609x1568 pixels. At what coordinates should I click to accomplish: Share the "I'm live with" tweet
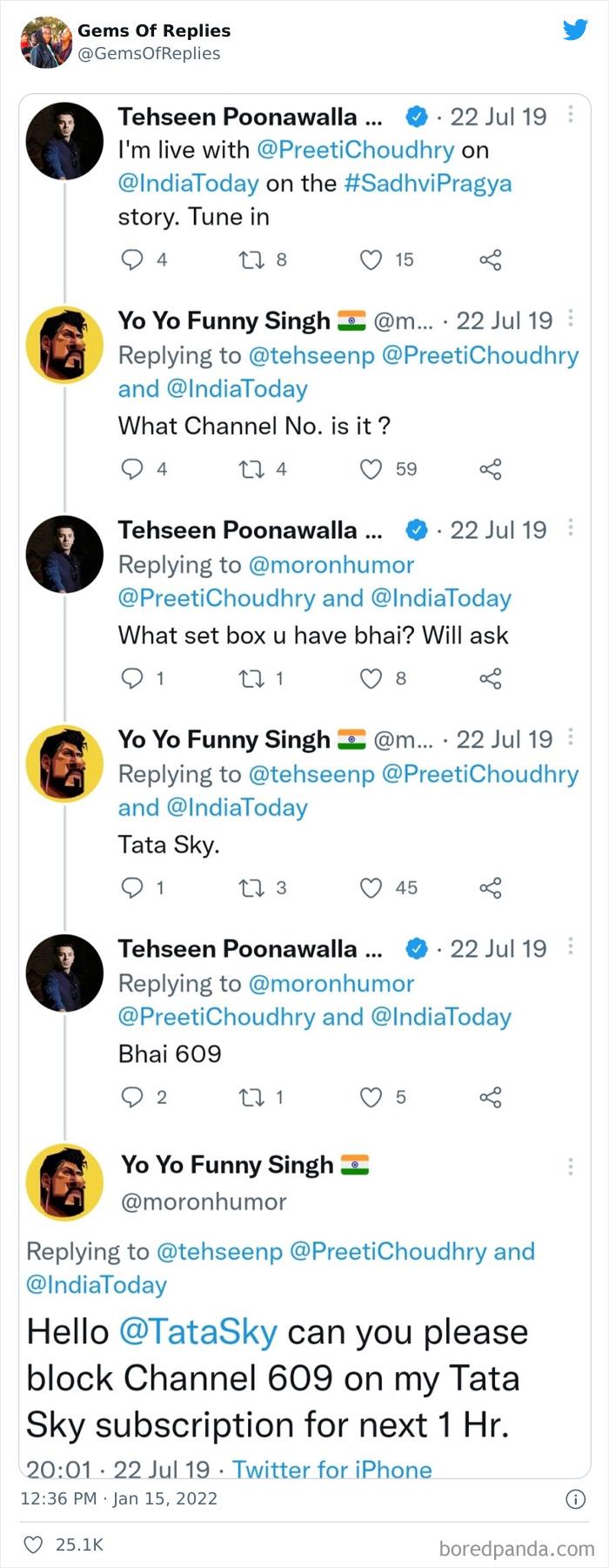point(491,259)
